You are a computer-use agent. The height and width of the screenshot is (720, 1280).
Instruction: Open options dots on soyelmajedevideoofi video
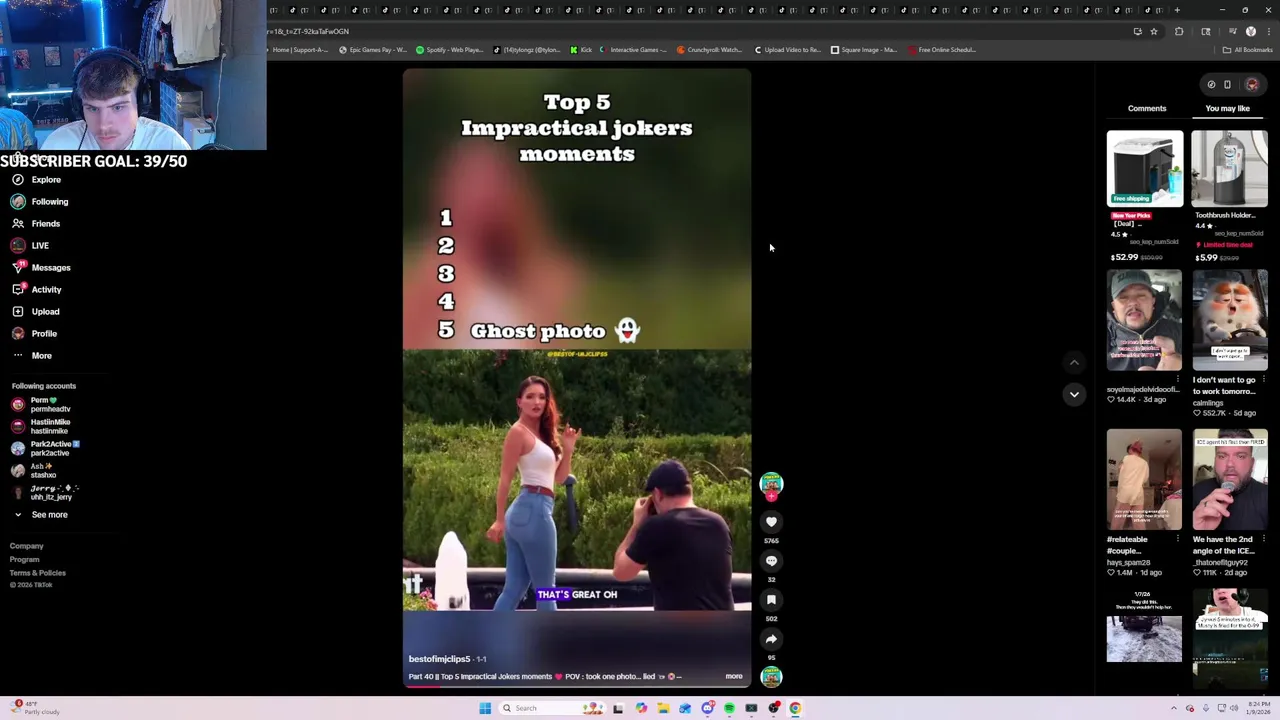(1177, 380)
